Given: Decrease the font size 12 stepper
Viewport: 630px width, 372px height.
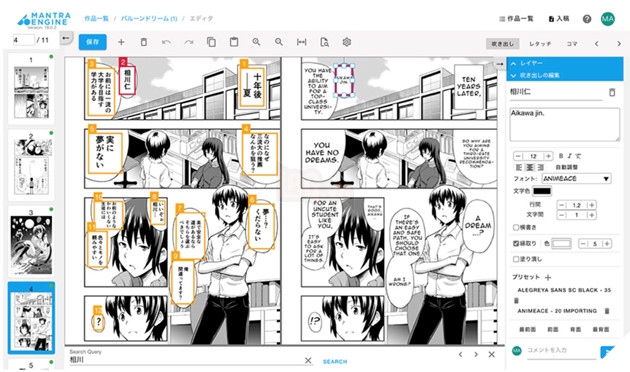Looking at the screenshot, I should coord(518,156).
